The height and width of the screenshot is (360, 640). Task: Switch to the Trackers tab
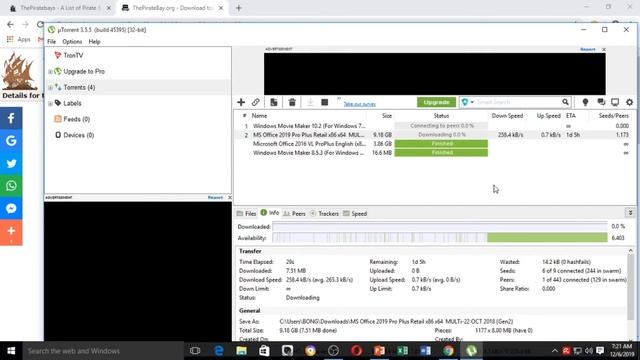324,213
